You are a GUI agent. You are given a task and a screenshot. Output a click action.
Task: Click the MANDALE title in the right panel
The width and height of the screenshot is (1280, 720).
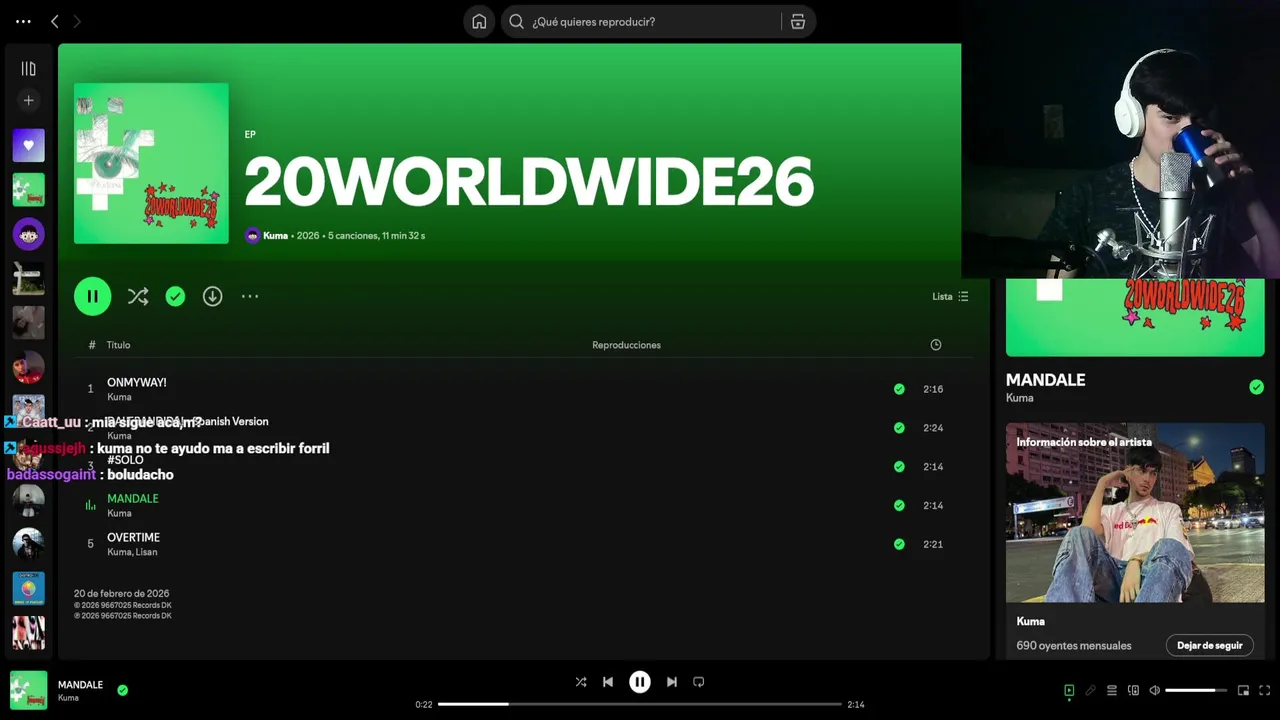(x=1045, y=380)
